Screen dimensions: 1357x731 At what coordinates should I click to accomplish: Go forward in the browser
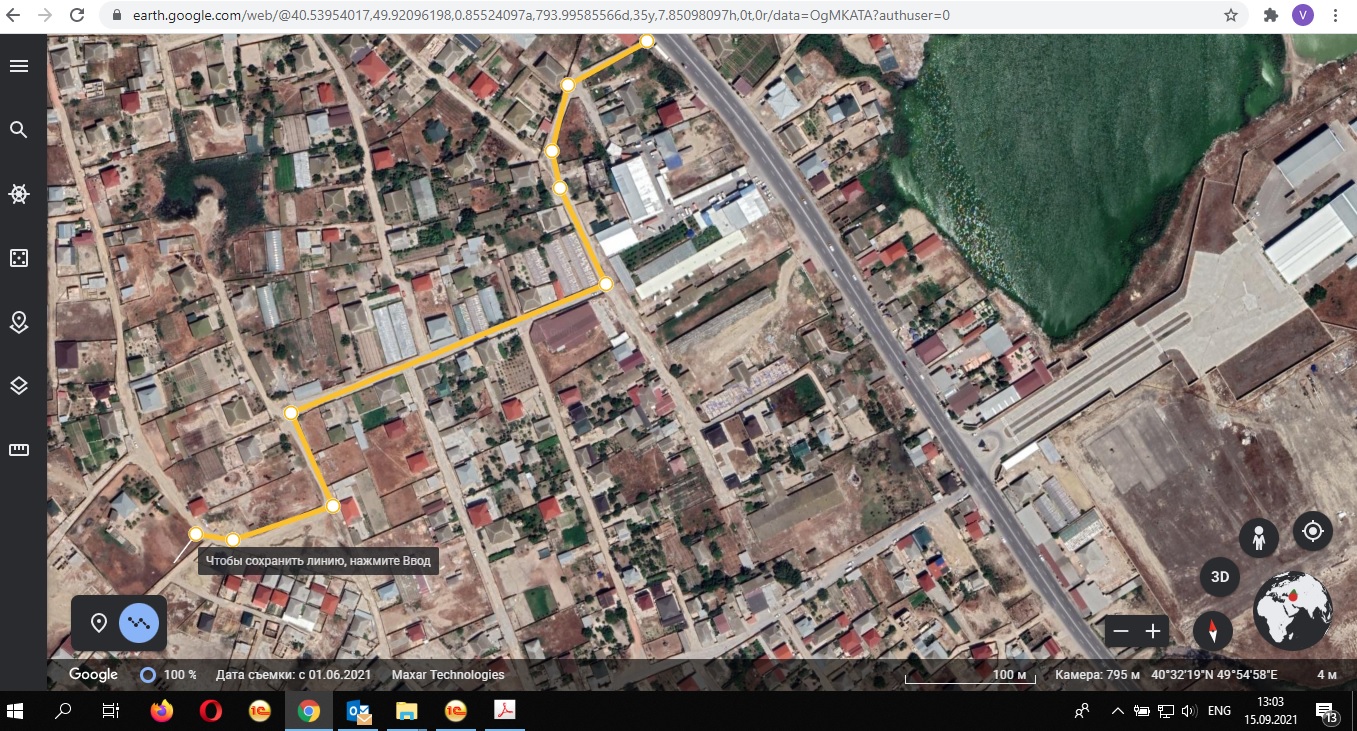(x=45, y=16)
